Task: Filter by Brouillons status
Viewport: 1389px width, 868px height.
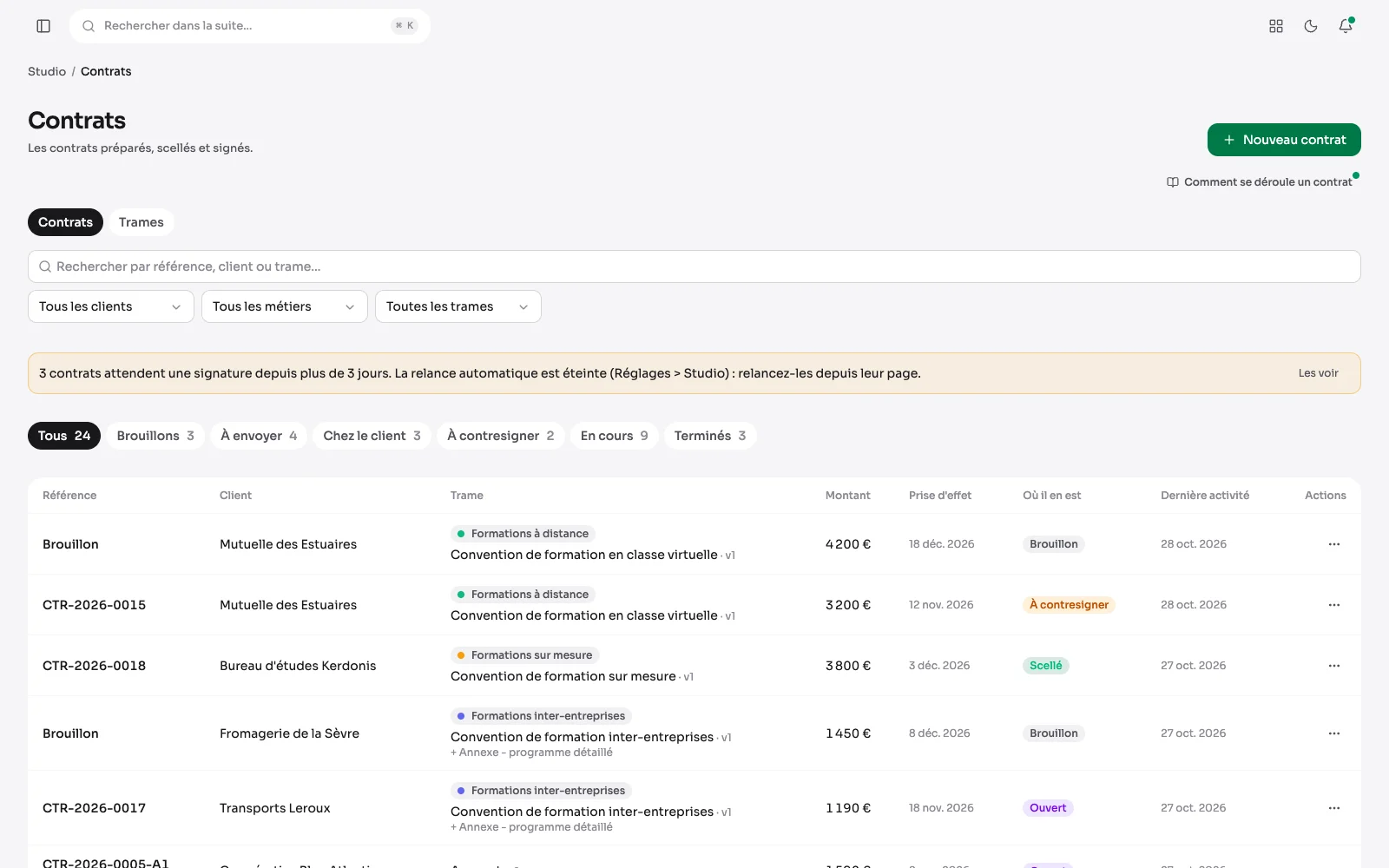Action: 155,436
